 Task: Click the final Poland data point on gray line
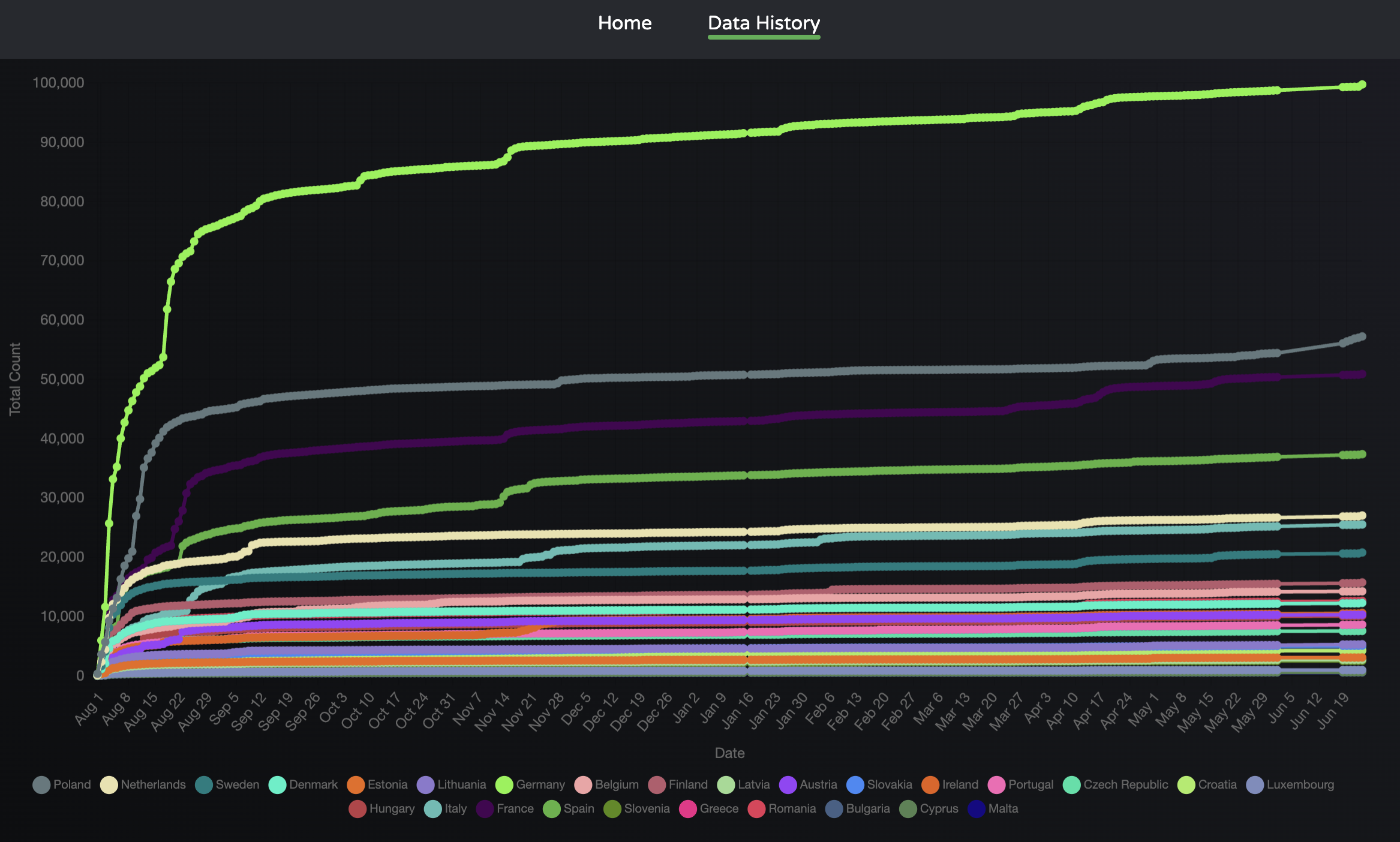[1362, 336]
